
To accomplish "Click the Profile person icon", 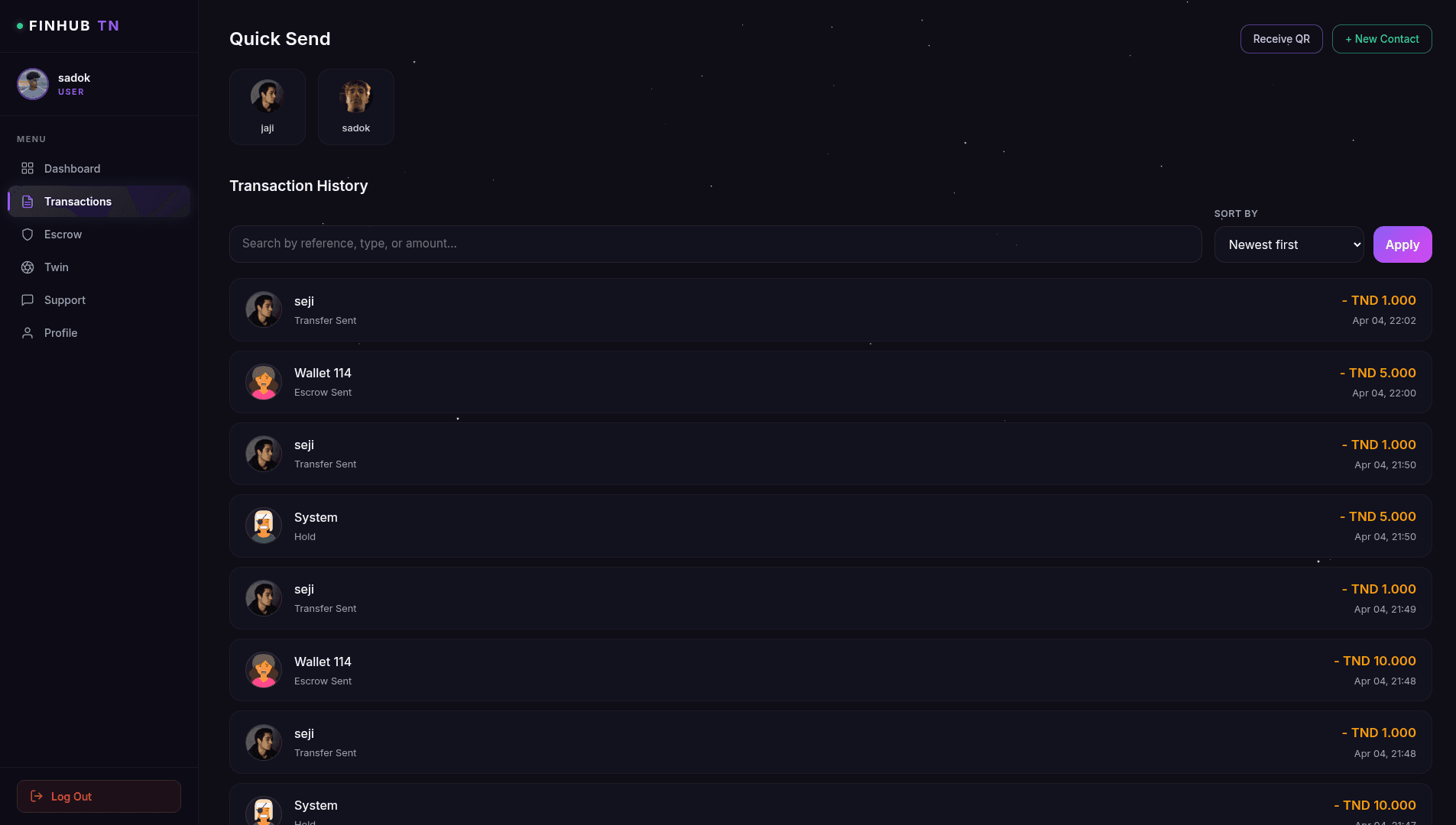I will (28, 332).
